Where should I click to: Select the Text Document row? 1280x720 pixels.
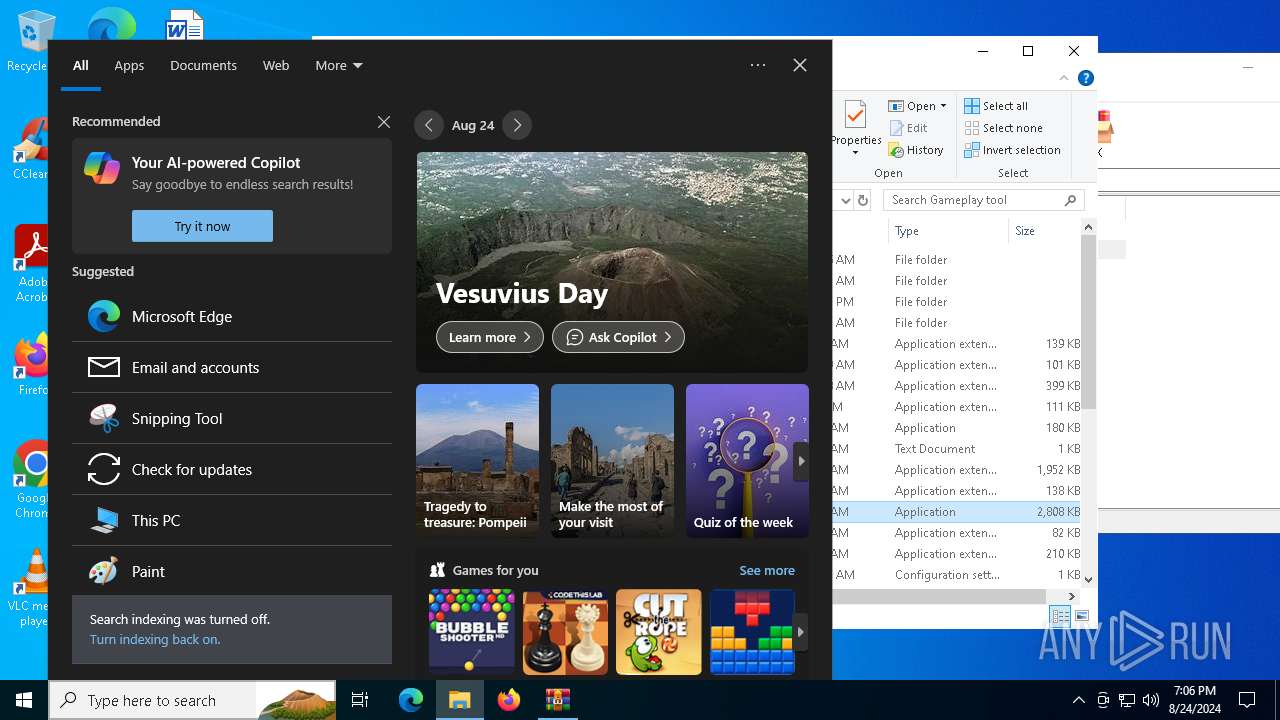[957, 449]
